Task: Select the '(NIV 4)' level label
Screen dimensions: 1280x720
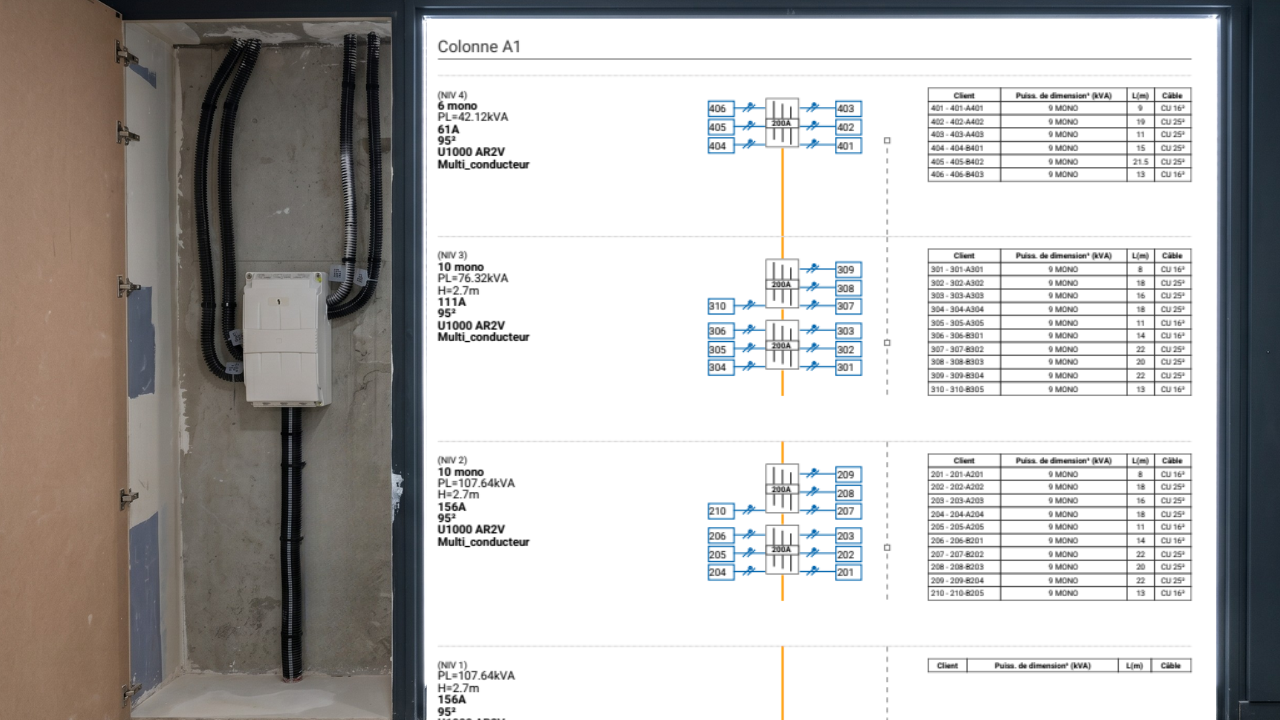Action: click(x=452, y=95)
